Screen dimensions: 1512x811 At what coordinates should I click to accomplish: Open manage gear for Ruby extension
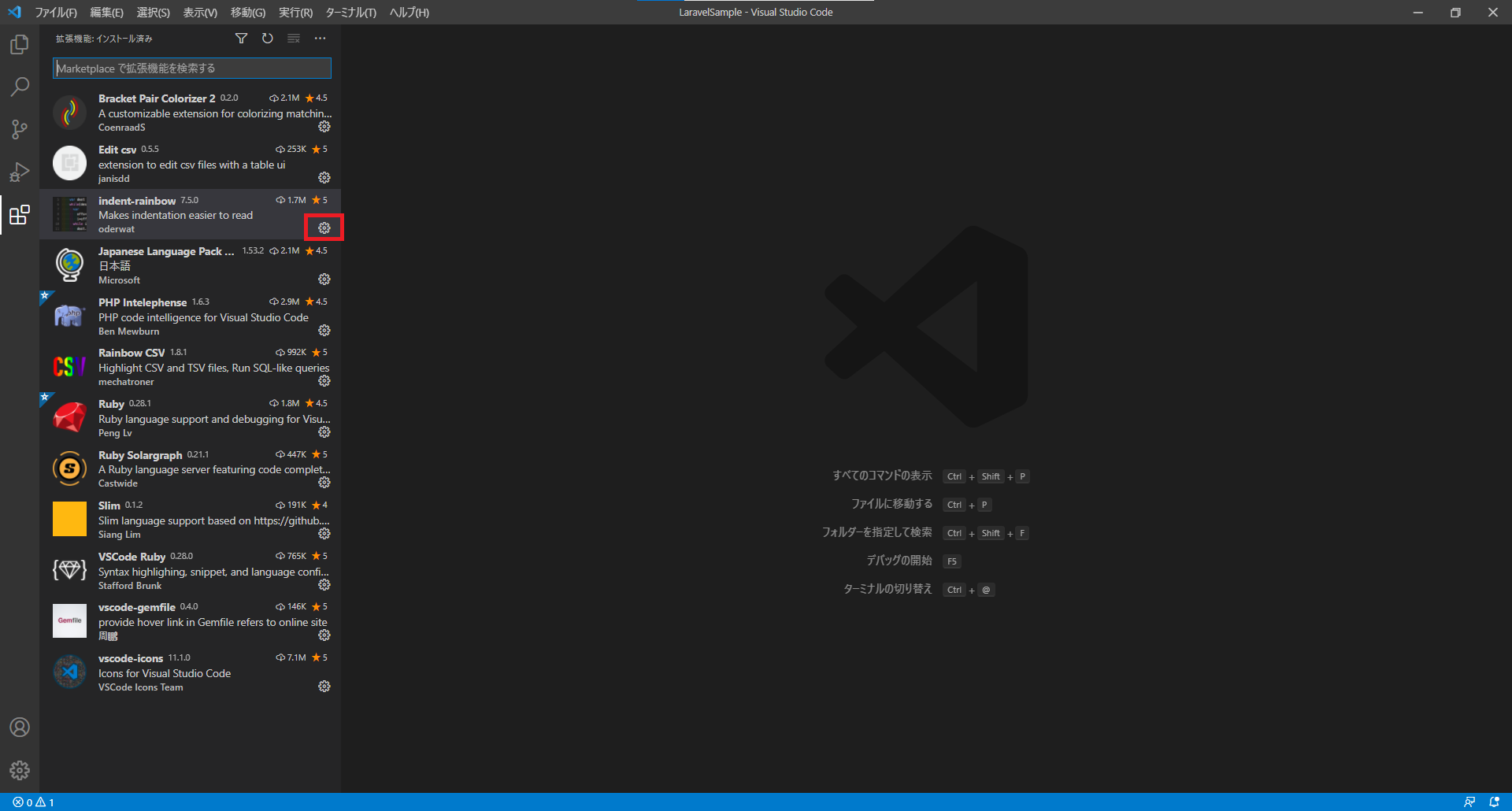click(x=324, y=432)
